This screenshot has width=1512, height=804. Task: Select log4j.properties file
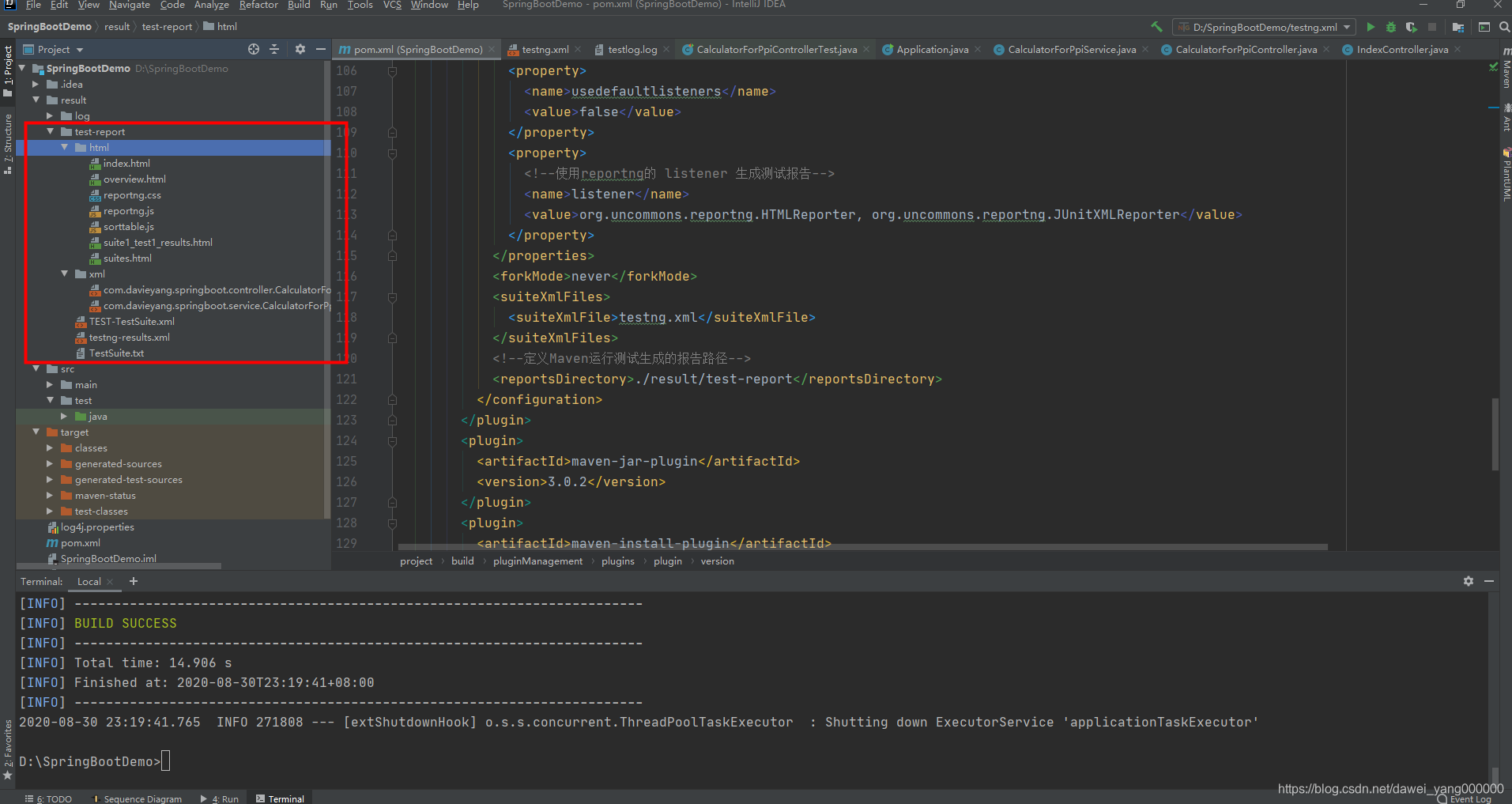click(97, 527)
